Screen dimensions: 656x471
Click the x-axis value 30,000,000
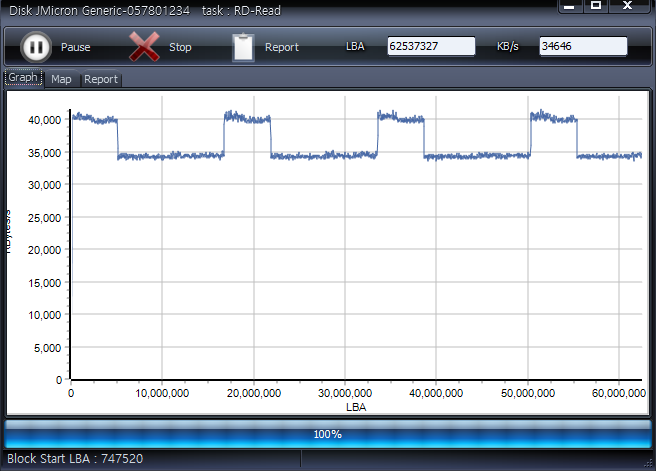(x=345, y=393)
